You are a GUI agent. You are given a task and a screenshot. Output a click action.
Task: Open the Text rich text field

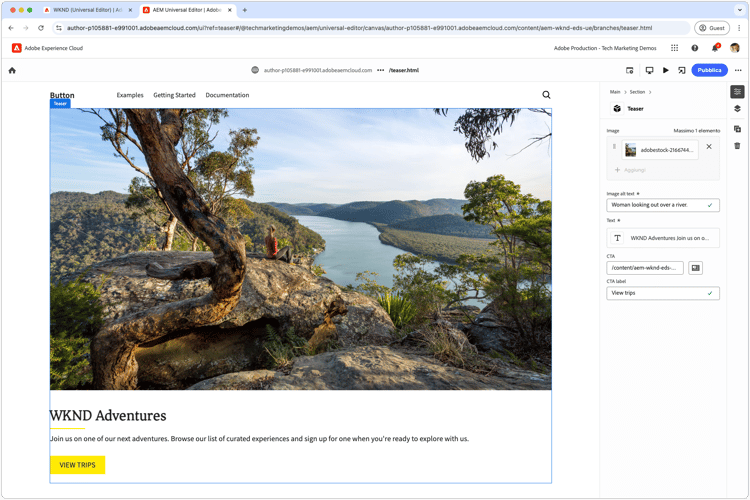click(x=662, y=238)
